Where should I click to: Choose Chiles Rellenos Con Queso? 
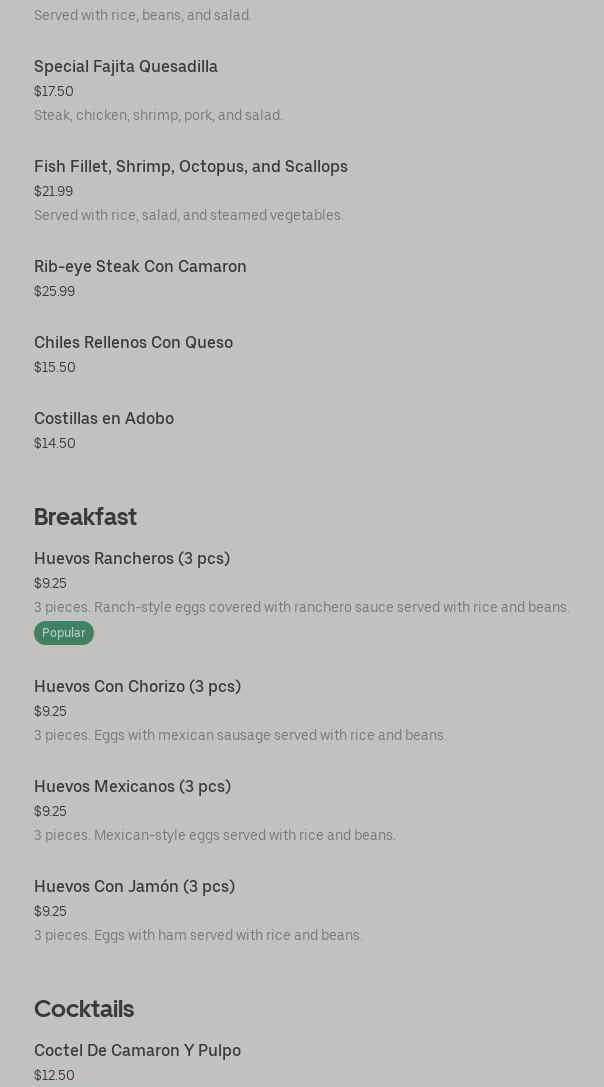[x=133, y=342]
